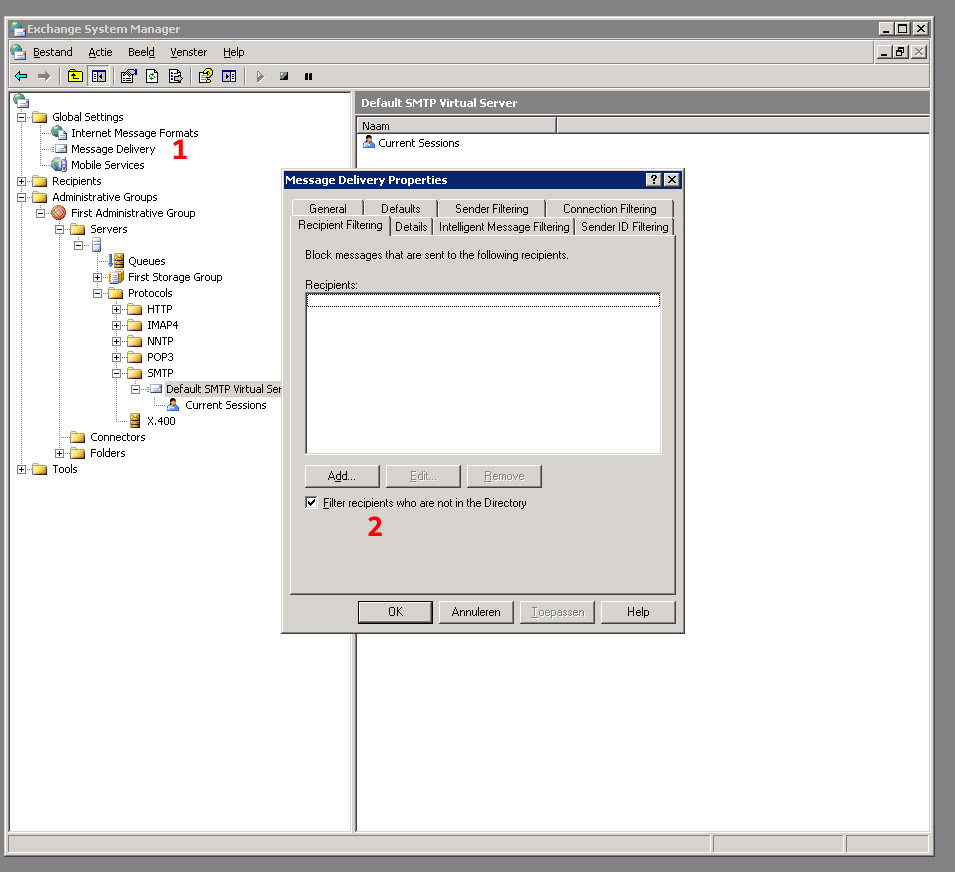This screenshot has height=872, width=955.
Task: Click the Show/Hide action pane icon
Action: pyautogui.click(x=229, y=76)
